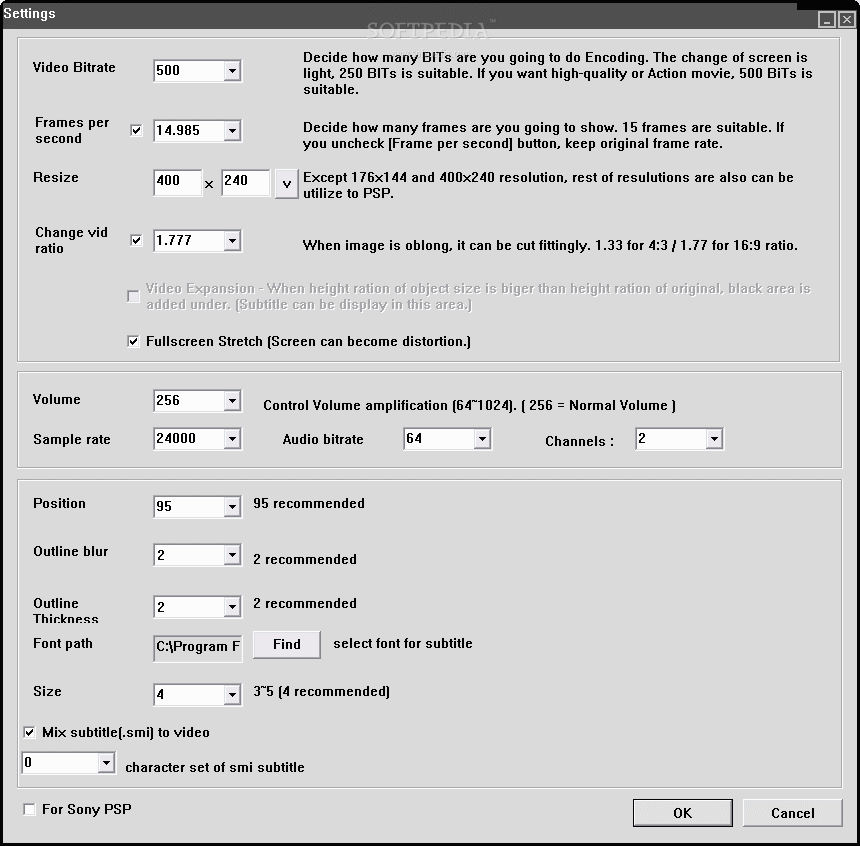Toggle the Frames per second checkbox
The height and width of the screenshot is (846, 860).
pyautogui.click(x=136, y=131)
